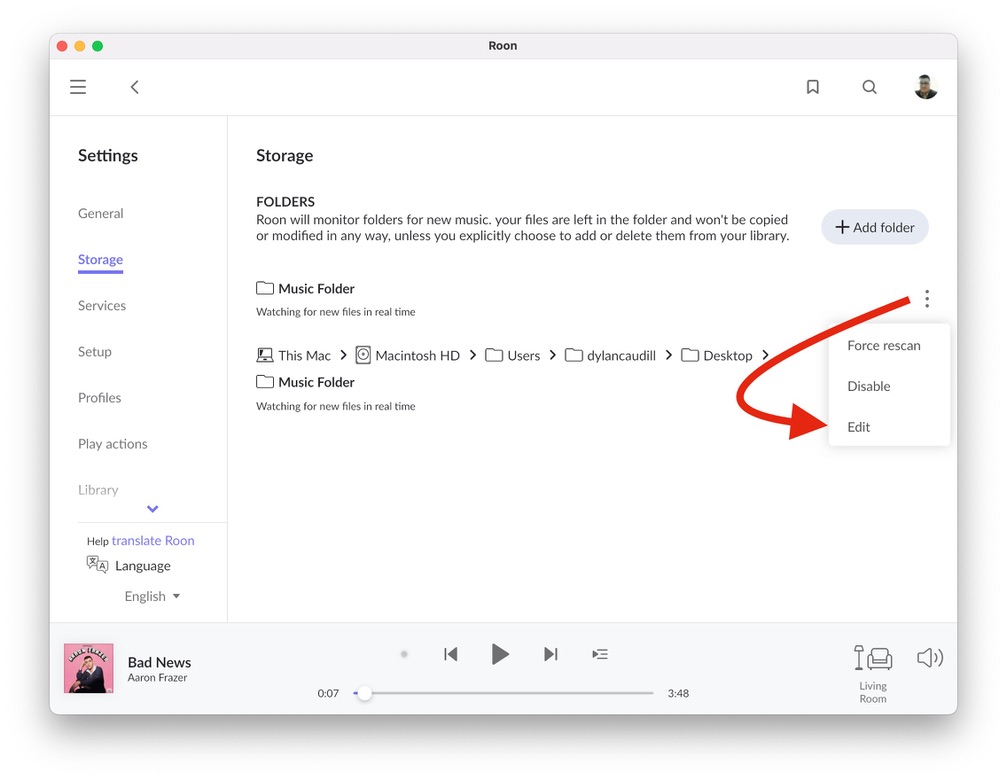Click the chevron after This Mac
The image size is (1007, 780).
(x=343, y=355)
